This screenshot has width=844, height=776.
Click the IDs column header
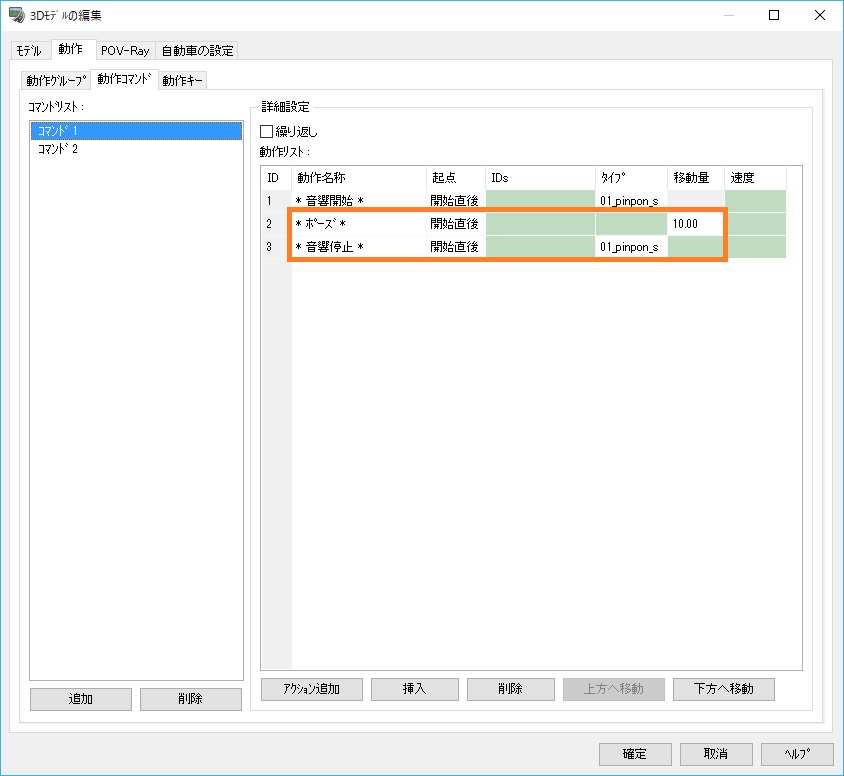(x=540, y=178)
